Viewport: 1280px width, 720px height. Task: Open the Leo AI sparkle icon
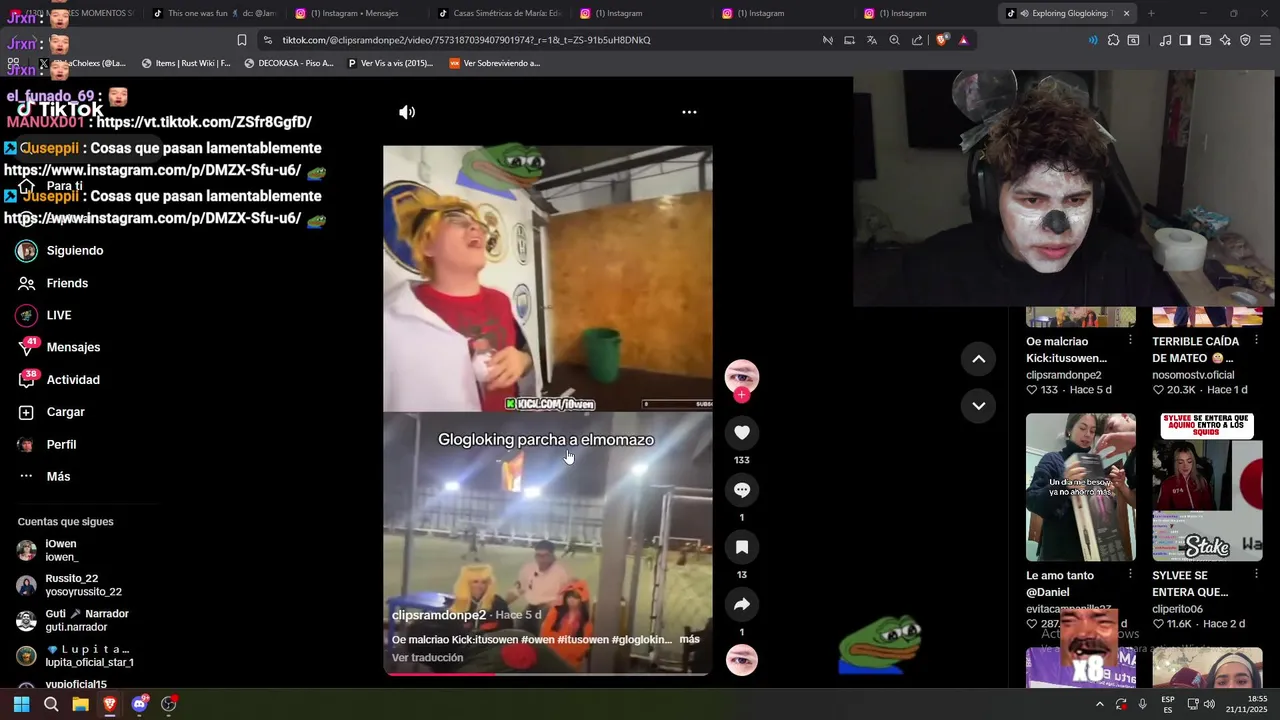1225,40
